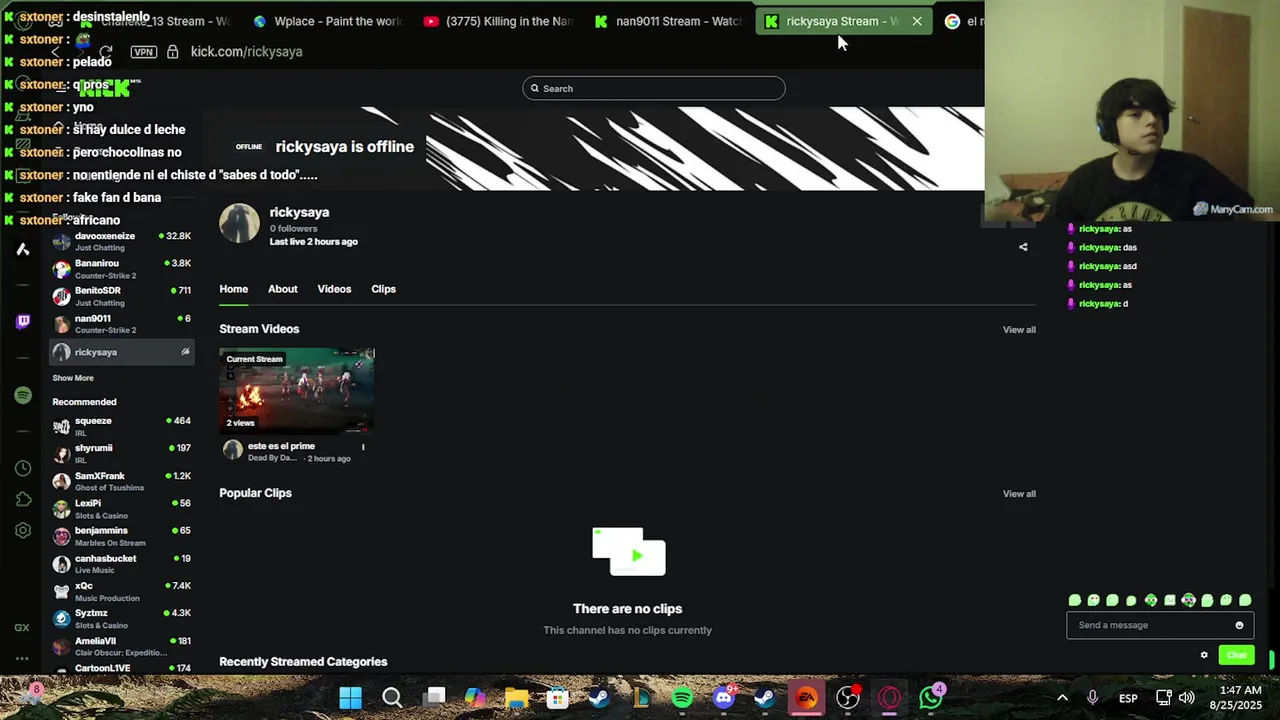Click the Kick search field
The image size is (1280, 720).
pyautogui.click(x=654, y=88)
